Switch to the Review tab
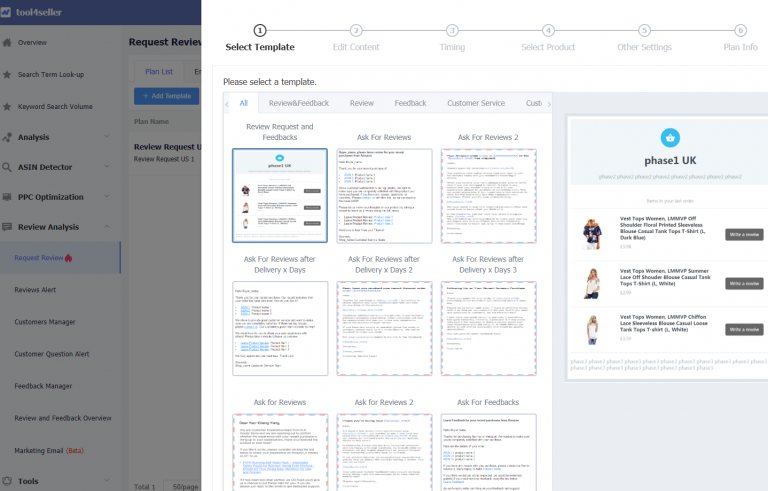Image resolution: width=768 pixels, height=491 pixels. coord(361,103)
